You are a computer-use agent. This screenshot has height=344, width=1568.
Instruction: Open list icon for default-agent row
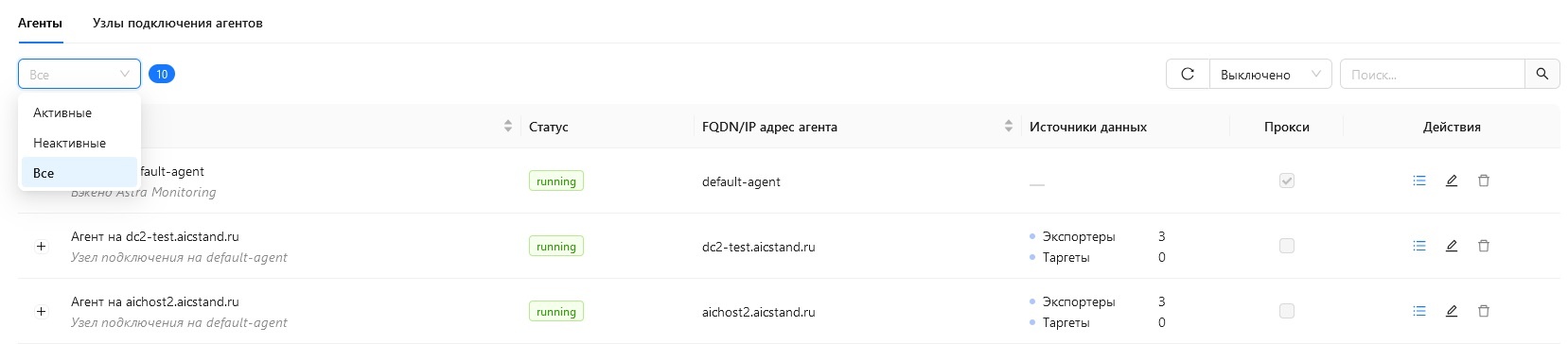[x=1419, y=181]
